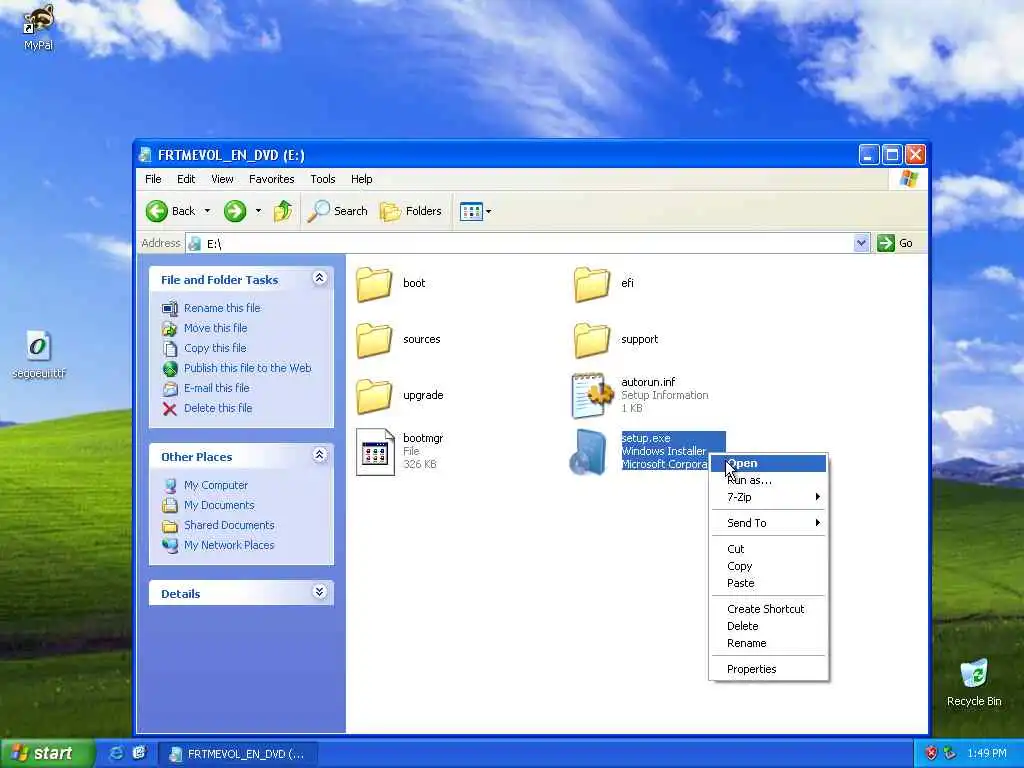This screenshot has width=1024, height=768.
Task: Click the second quick launch icon
Action: coord(139,753)
